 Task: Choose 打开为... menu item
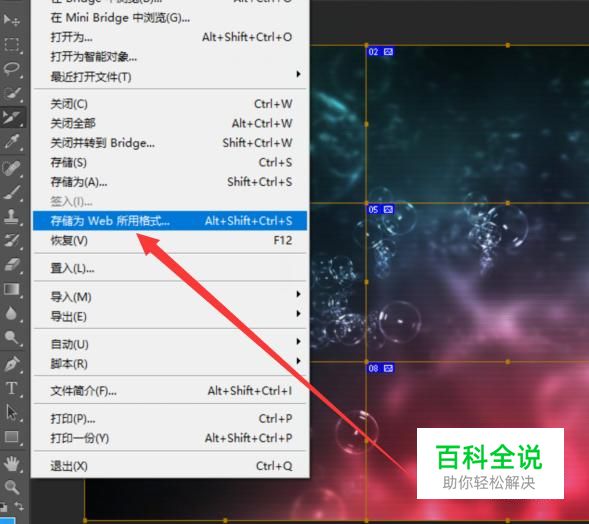pos(170,37)
